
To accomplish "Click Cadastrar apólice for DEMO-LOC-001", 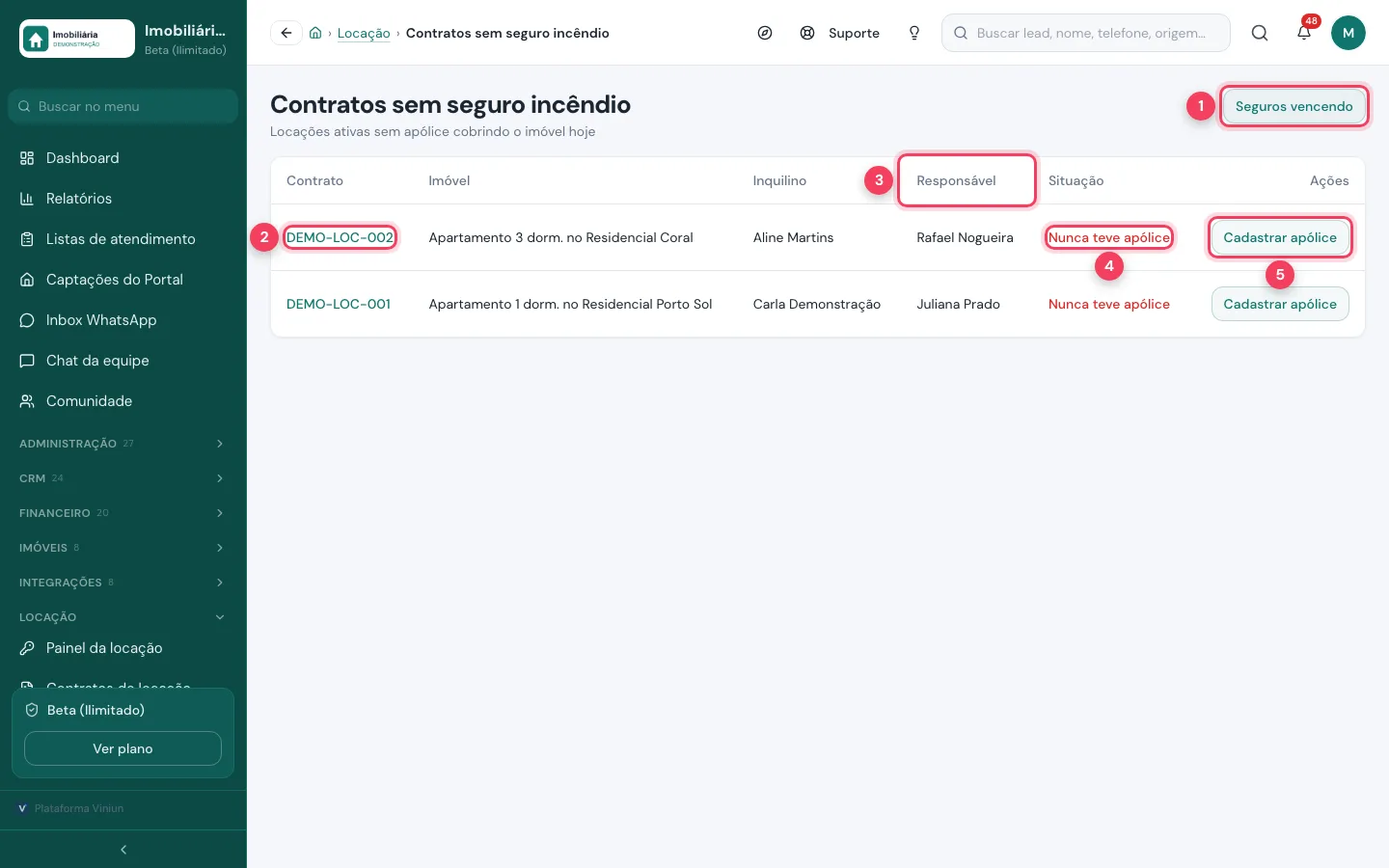I will 1280,304.
